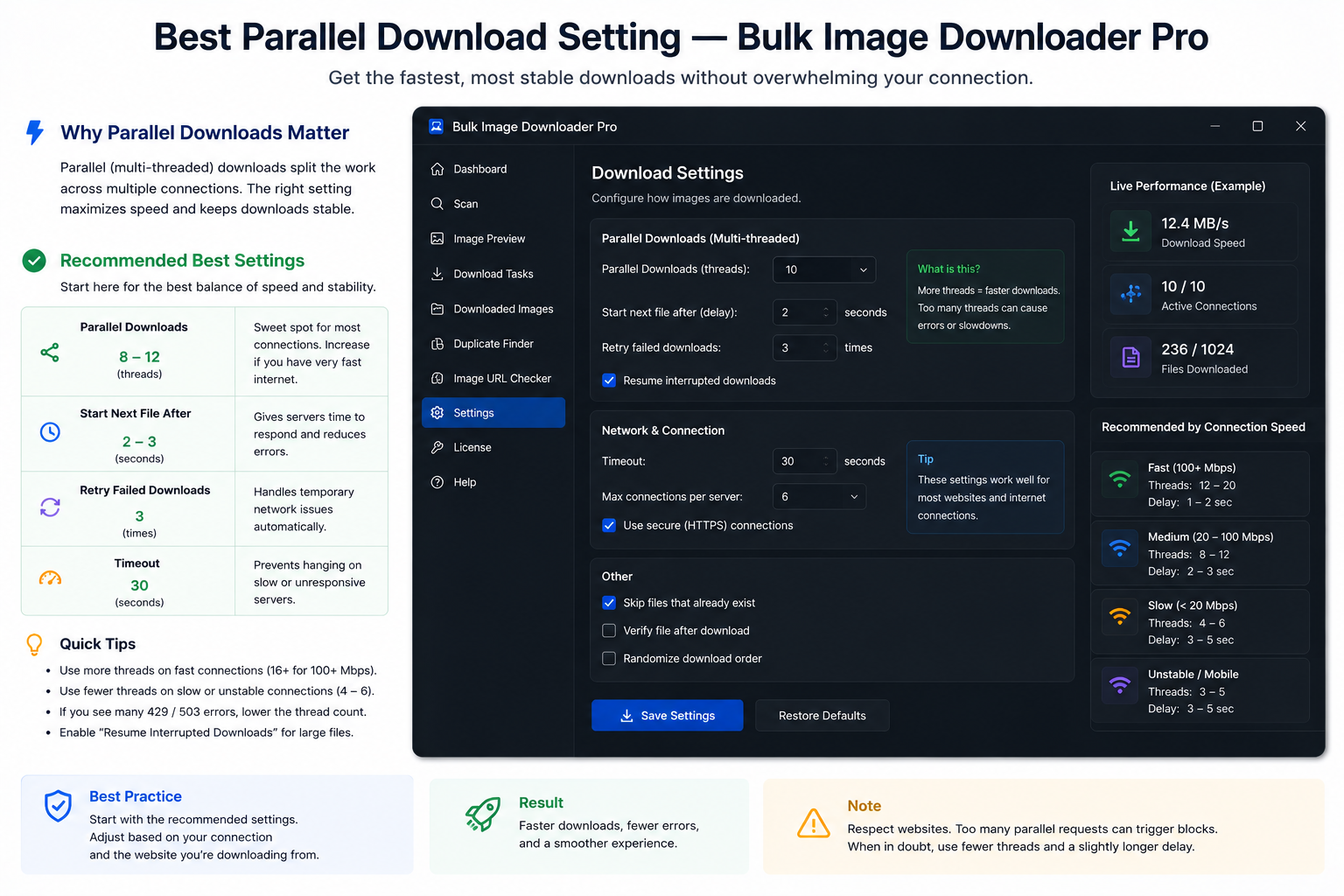Enable Verify file after download checkbox
The height and width of the screenshot is (896, 1344).
[x=609, y=630]
